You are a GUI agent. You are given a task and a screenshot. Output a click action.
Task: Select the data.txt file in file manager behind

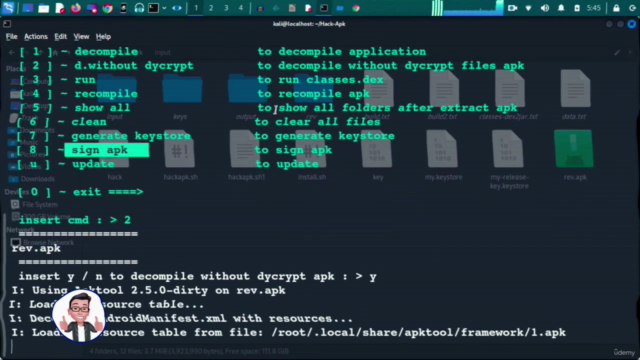pyautogui.click(x=575, y=95)
